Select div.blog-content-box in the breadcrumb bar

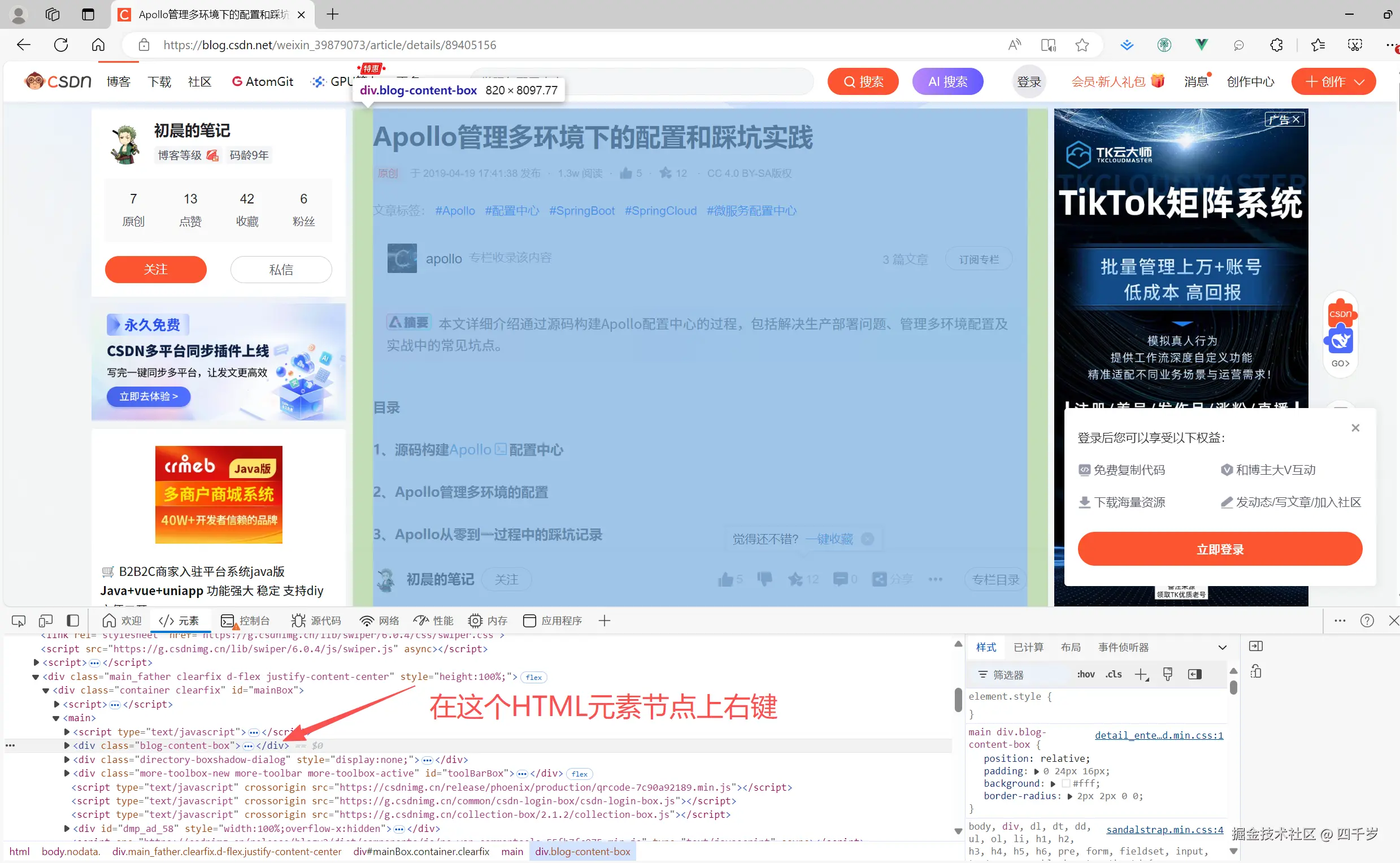point(582,851)
